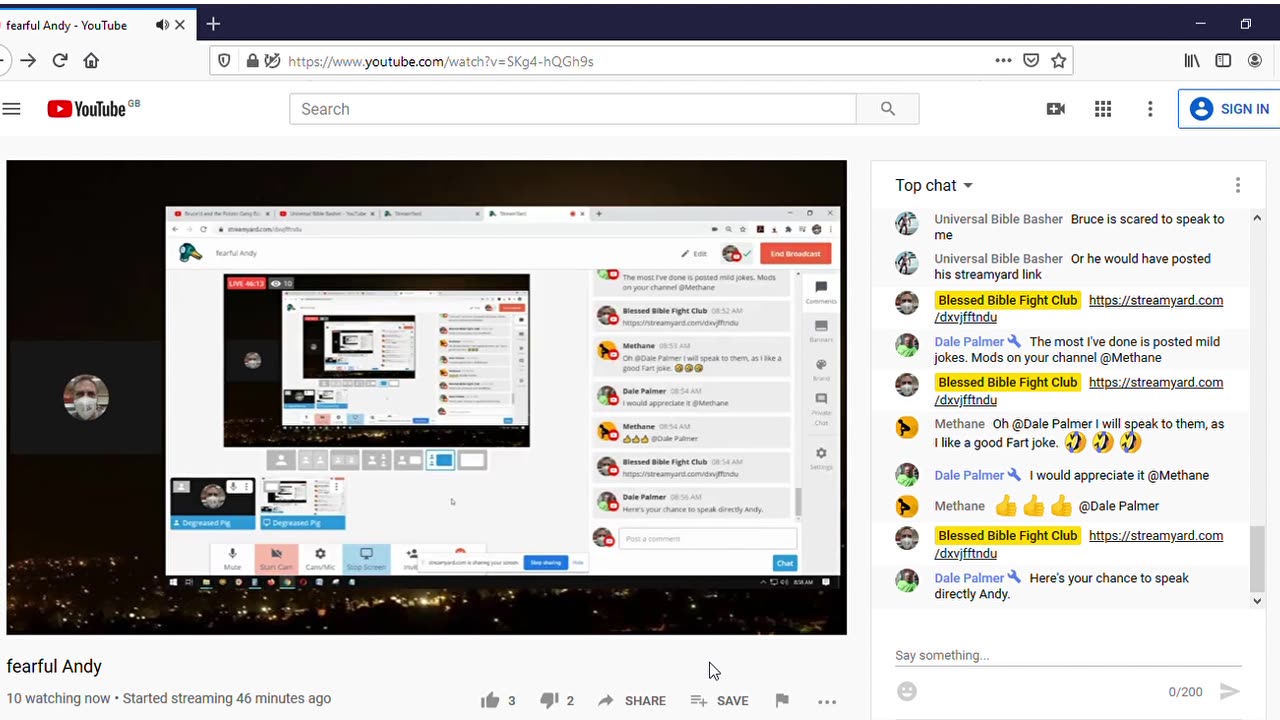Open tracking protection shield icon

tap(224, 60)
